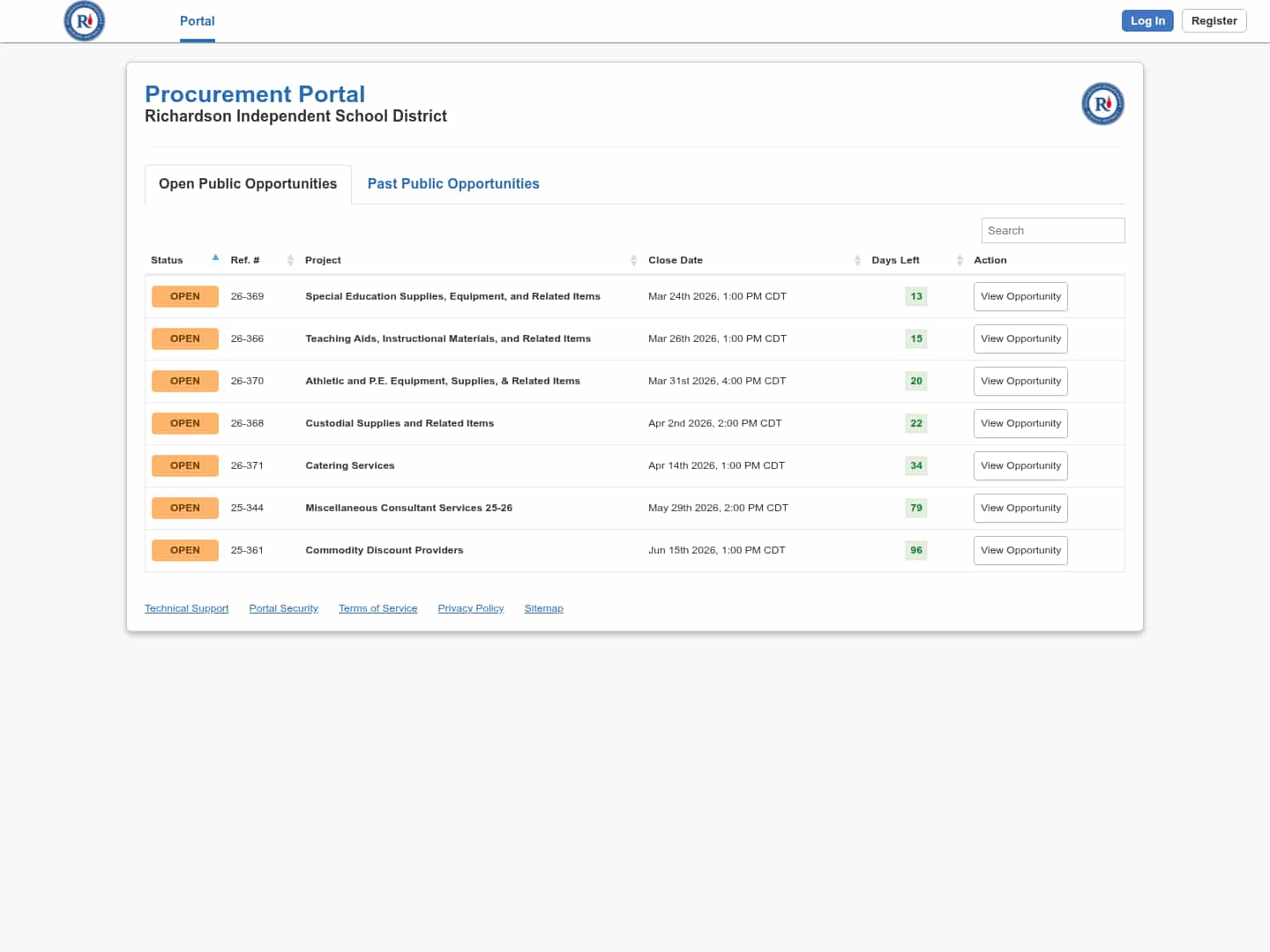The image size is (1270, 952).
Task: Click OPEN status badge for Custodial Supplies
Action: pyautogui.click(x=185, y=423)
